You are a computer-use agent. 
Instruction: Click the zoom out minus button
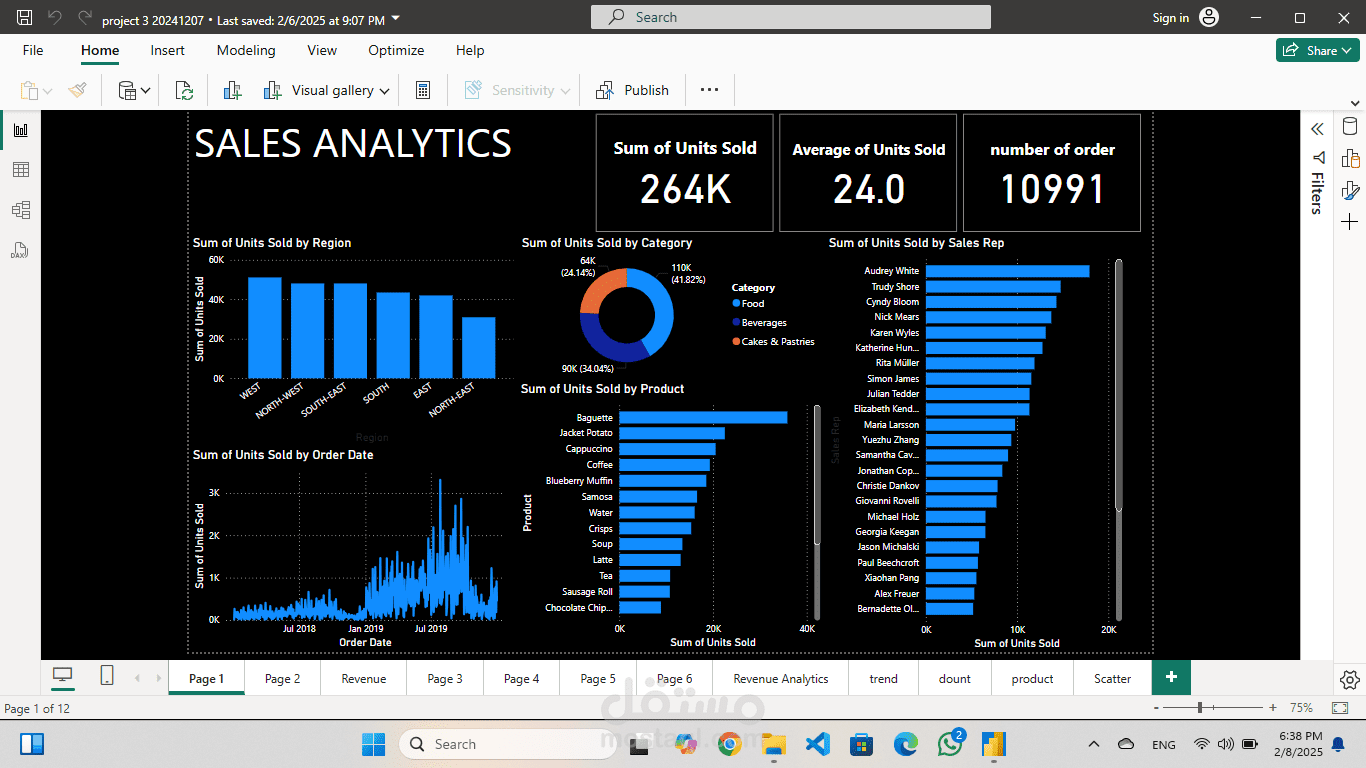coord(1157,707)
